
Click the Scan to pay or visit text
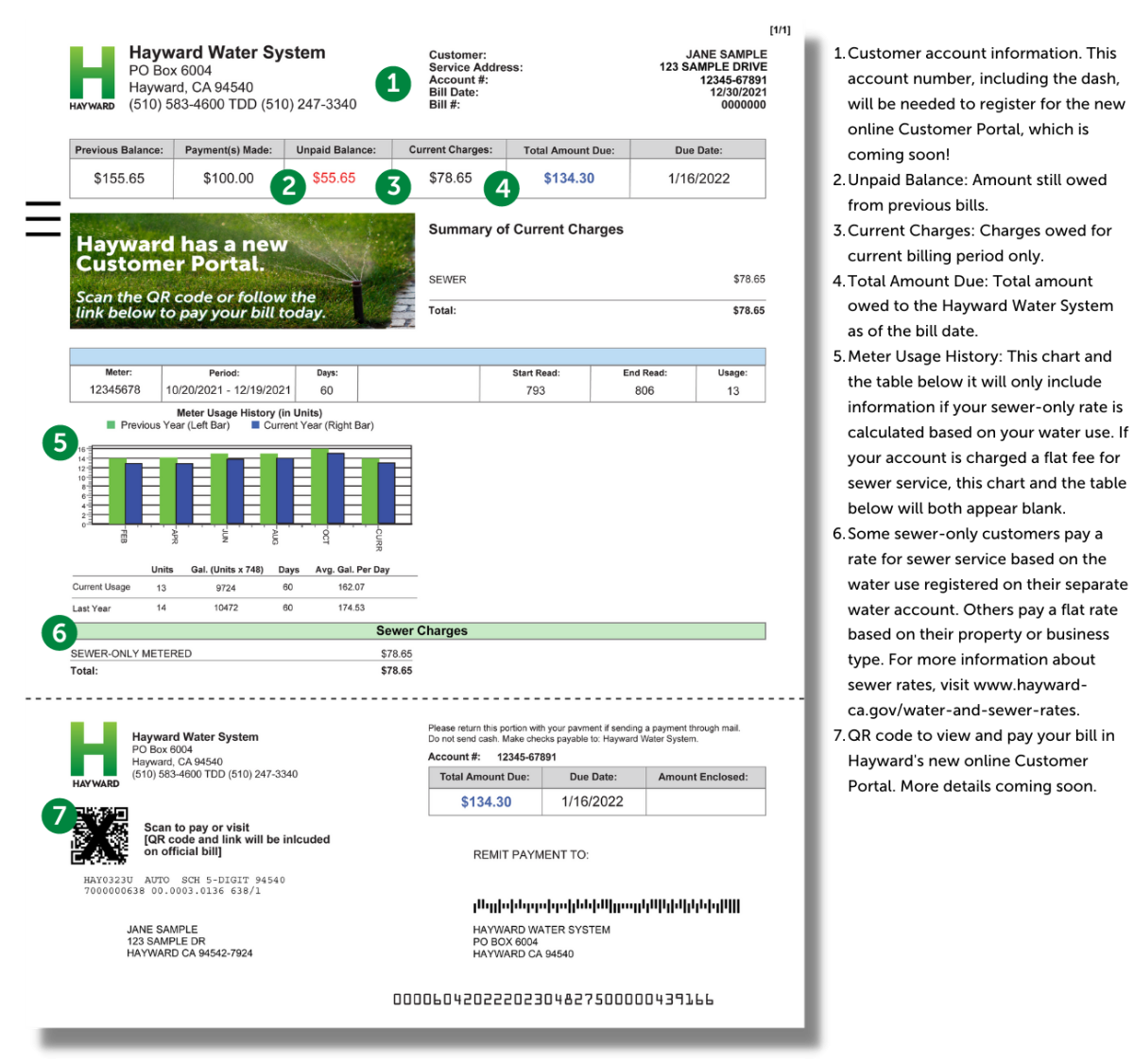click(197, 827)
